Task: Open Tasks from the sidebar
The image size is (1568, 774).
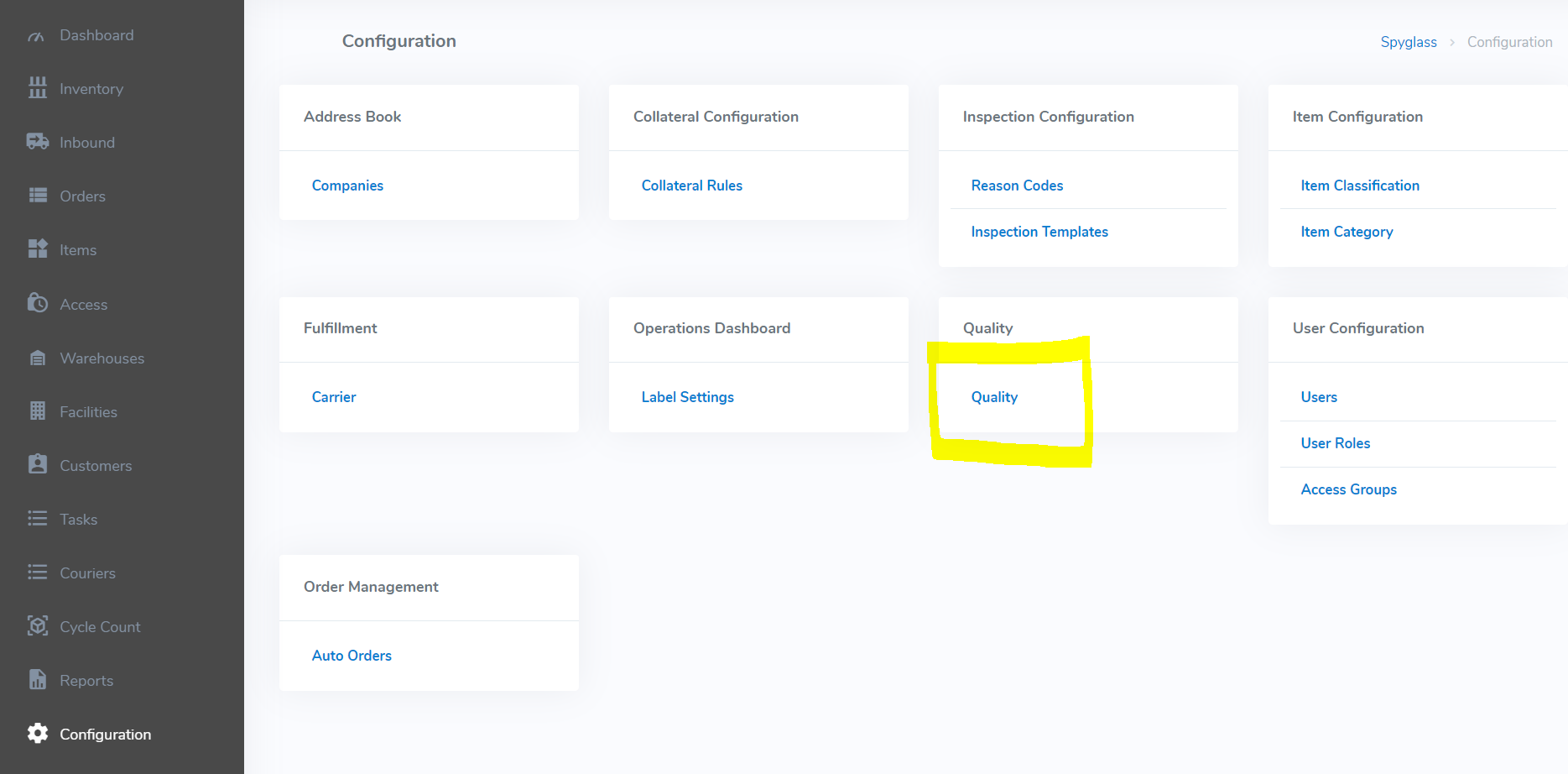Action: (x=78, y=520)
